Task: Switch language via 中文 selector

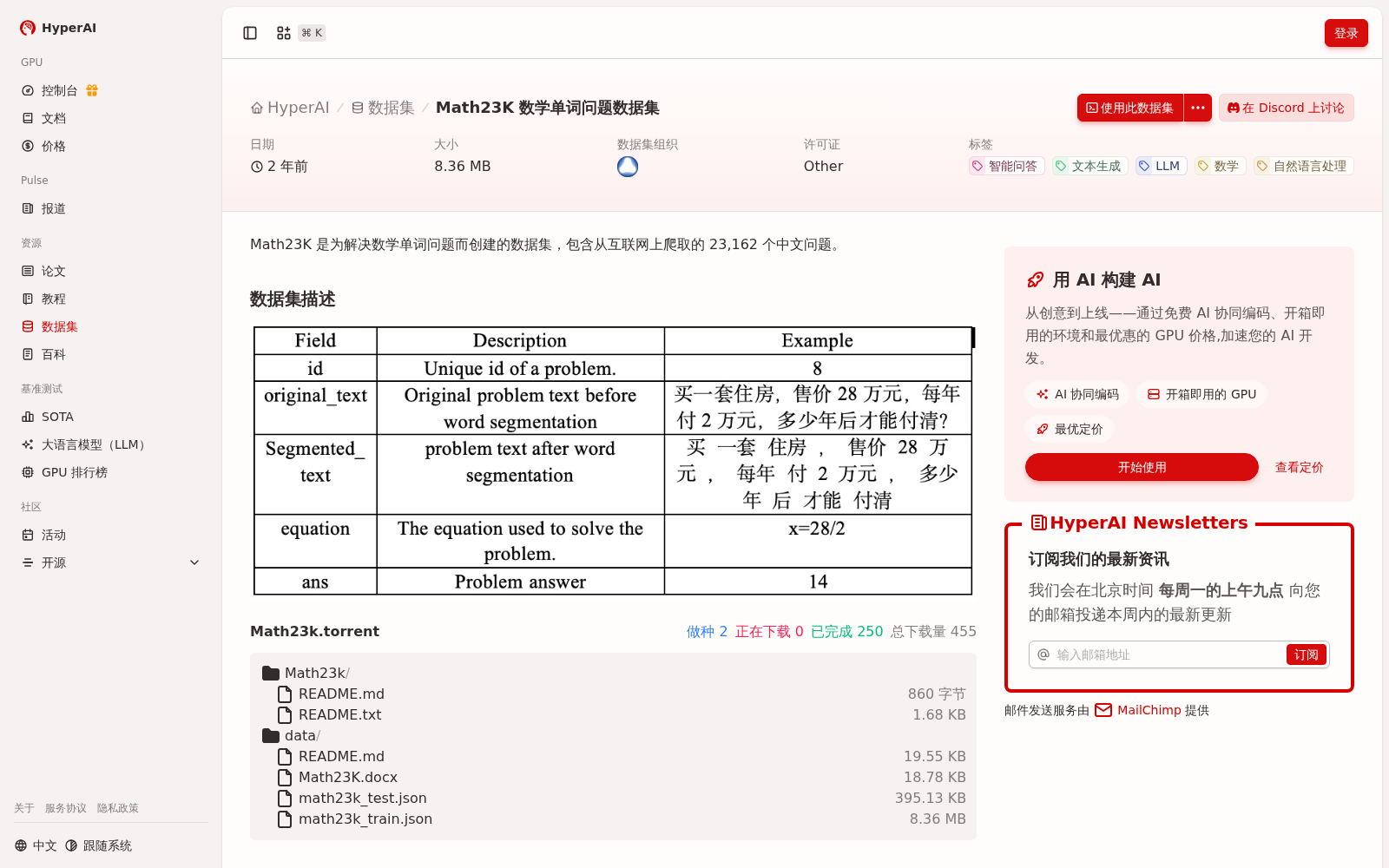Action: (x=36, y=845)
